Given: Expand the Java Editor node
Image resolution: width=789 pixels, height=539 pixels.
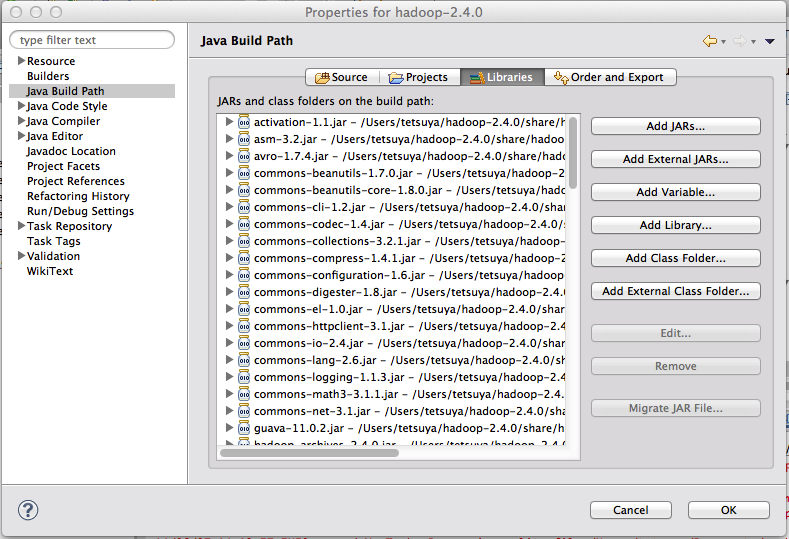Looking at the screenshot, I should (21, 136).
